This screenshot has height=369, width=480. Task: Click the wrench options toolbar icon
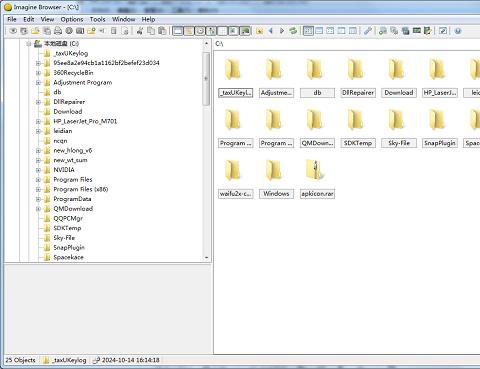click(368, 31)
